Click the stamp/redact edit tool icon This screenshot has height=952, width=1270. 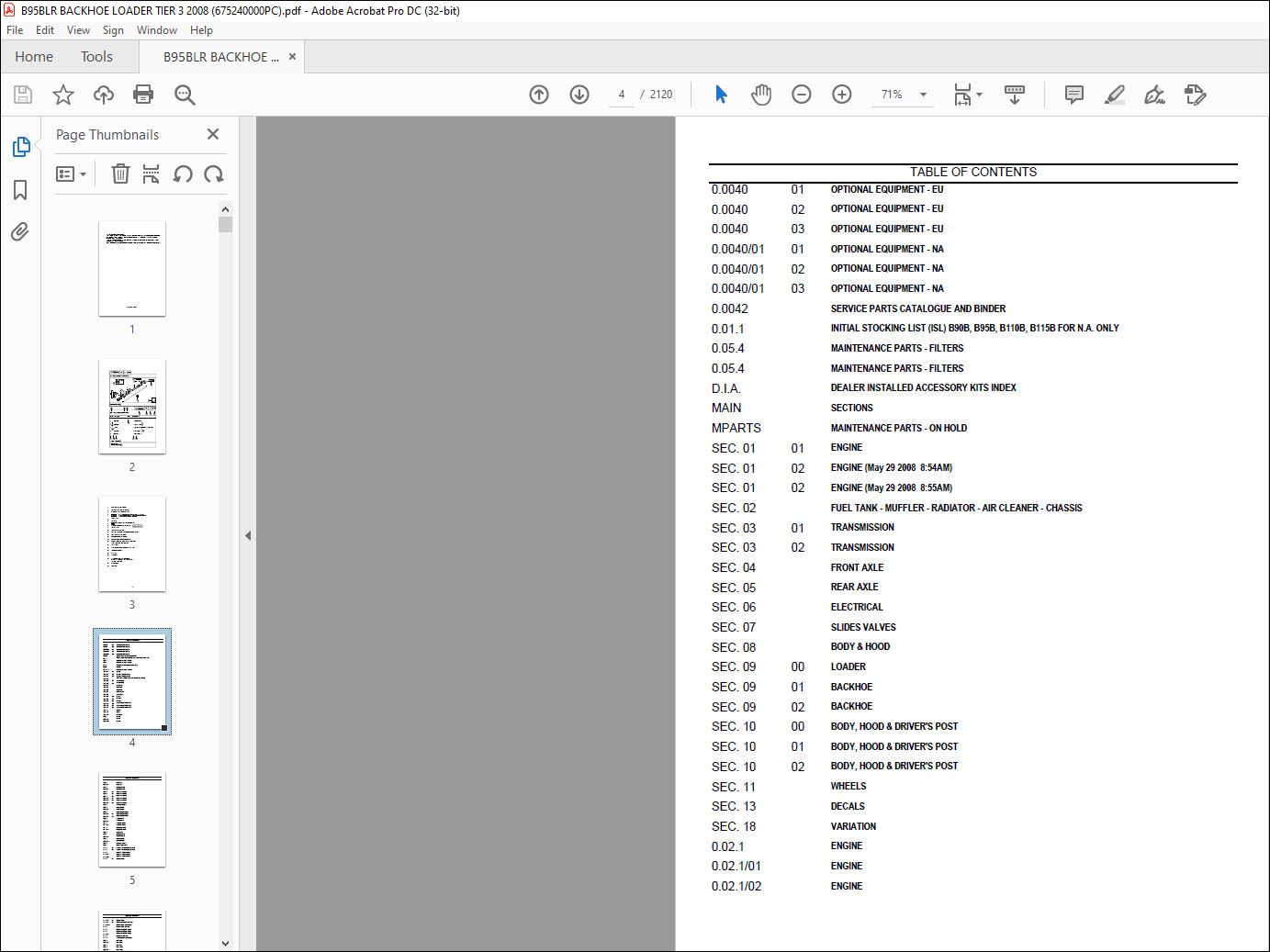click(1195, 95)
